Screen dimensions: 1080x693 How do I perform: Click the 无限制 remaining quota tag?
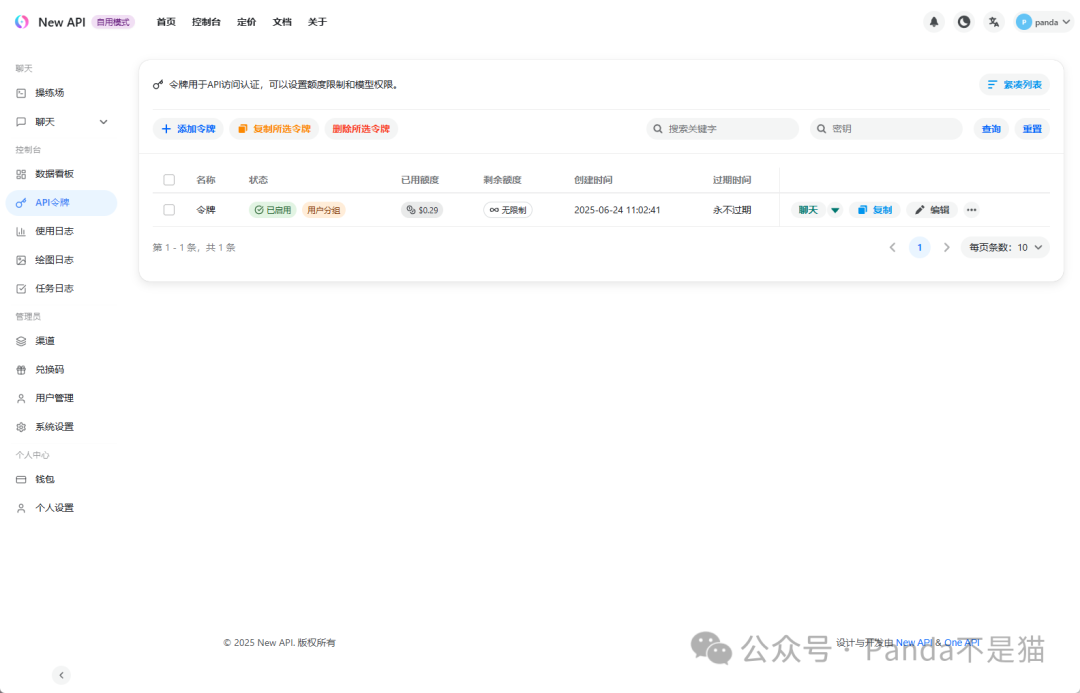tap(508, 210)
